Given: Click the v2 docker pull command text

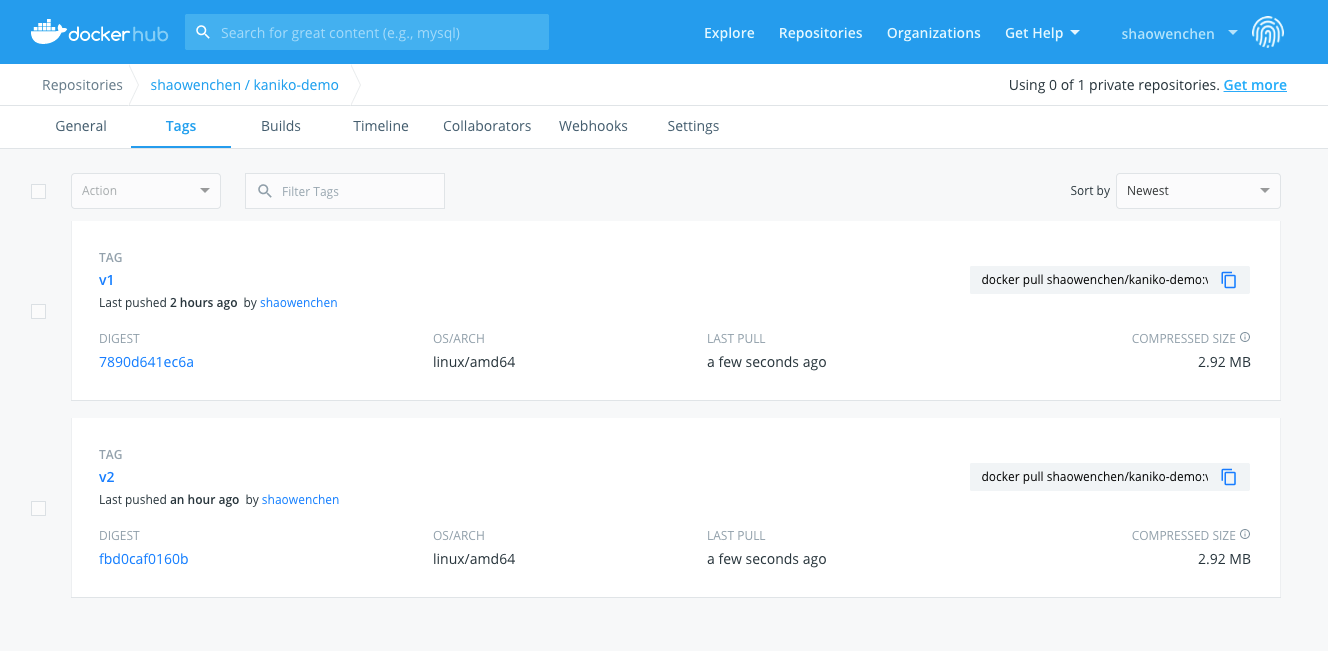Looking at the screenshot, I should point(1095,477).
